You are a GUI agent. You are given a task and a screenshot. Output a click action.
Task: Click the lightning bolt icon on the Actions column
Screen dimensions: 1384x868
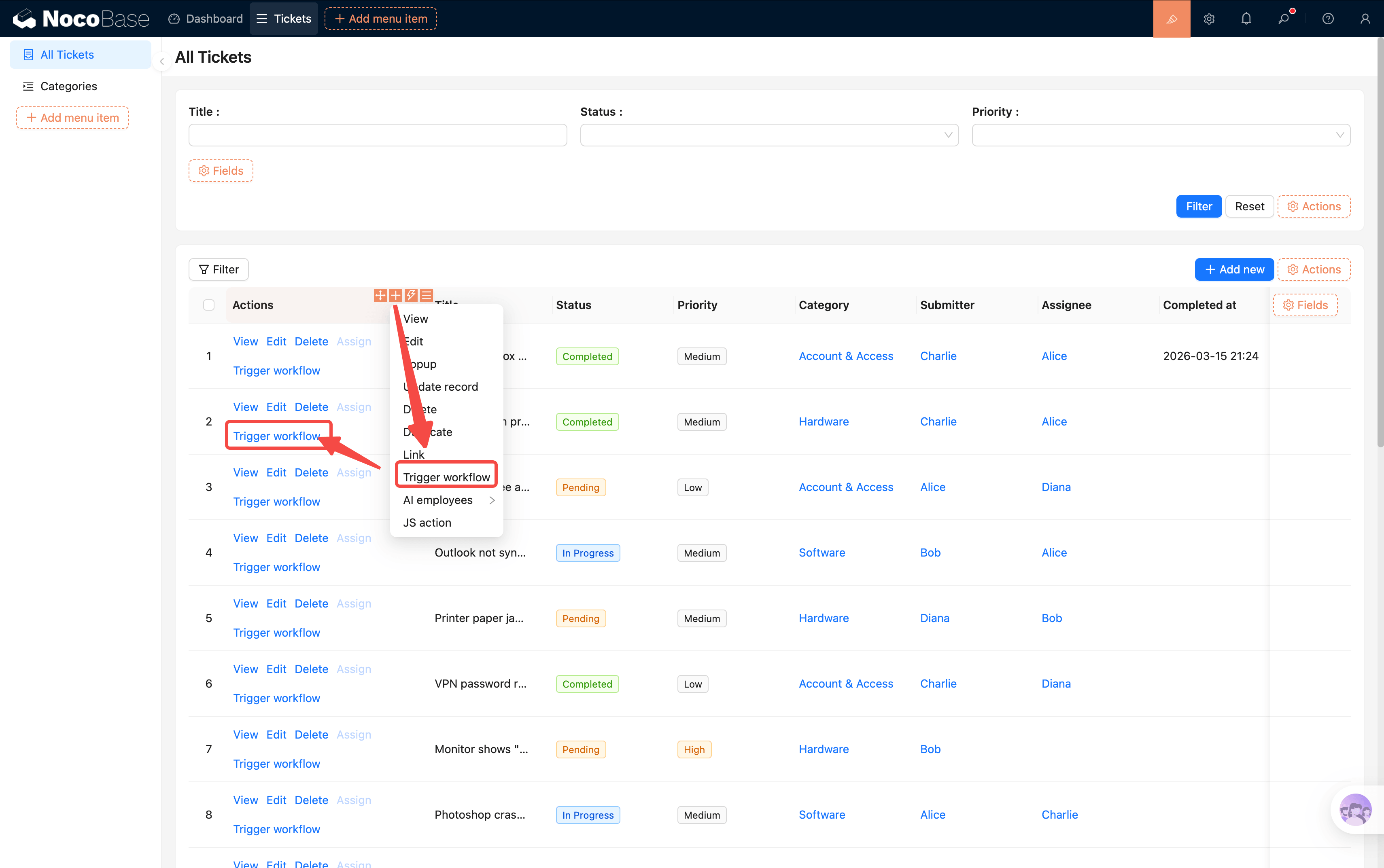[x=411, y=295]
